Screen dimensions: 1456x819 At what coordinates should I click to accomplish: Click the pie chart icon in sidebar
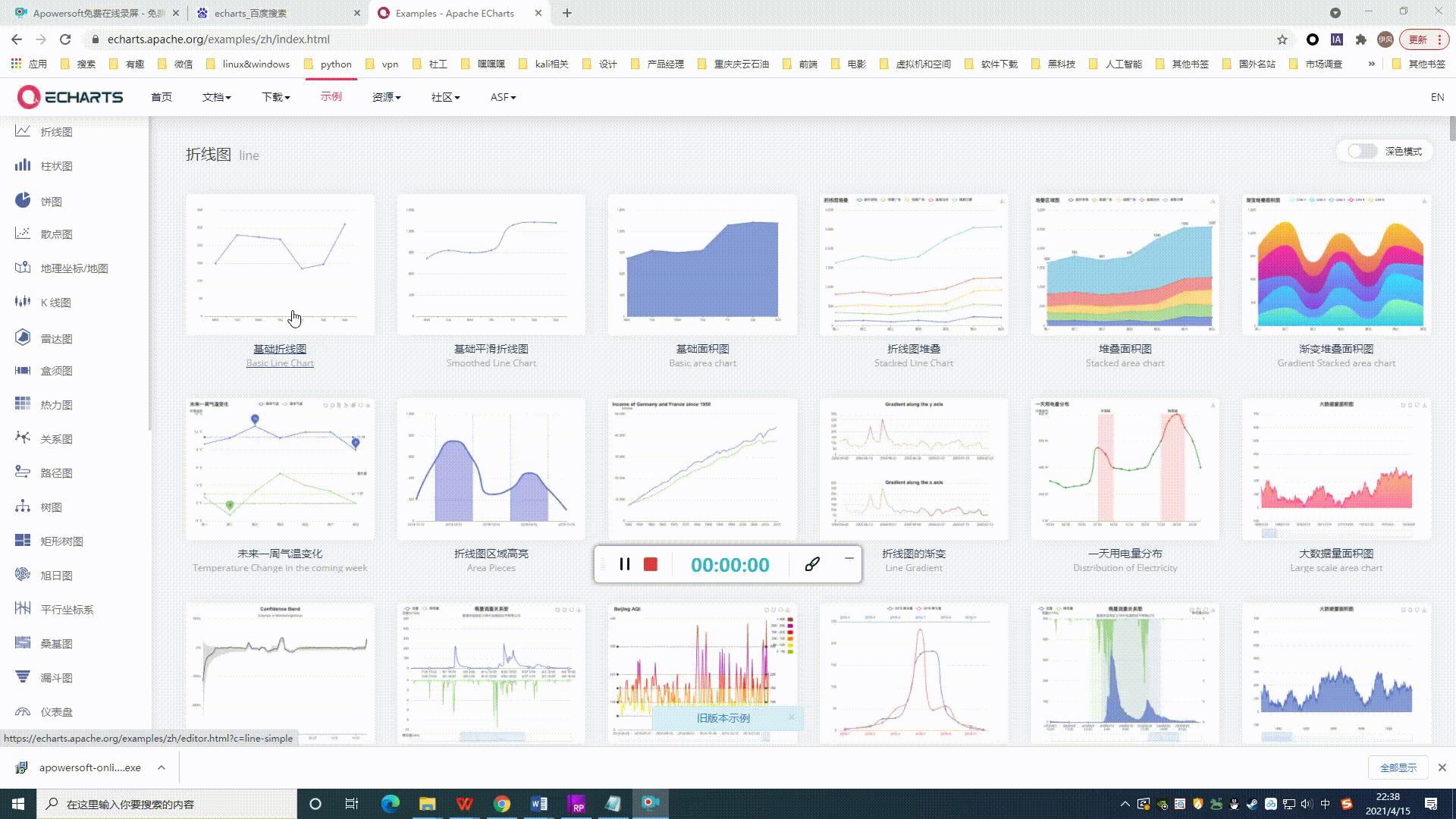(x=23, y=200)
